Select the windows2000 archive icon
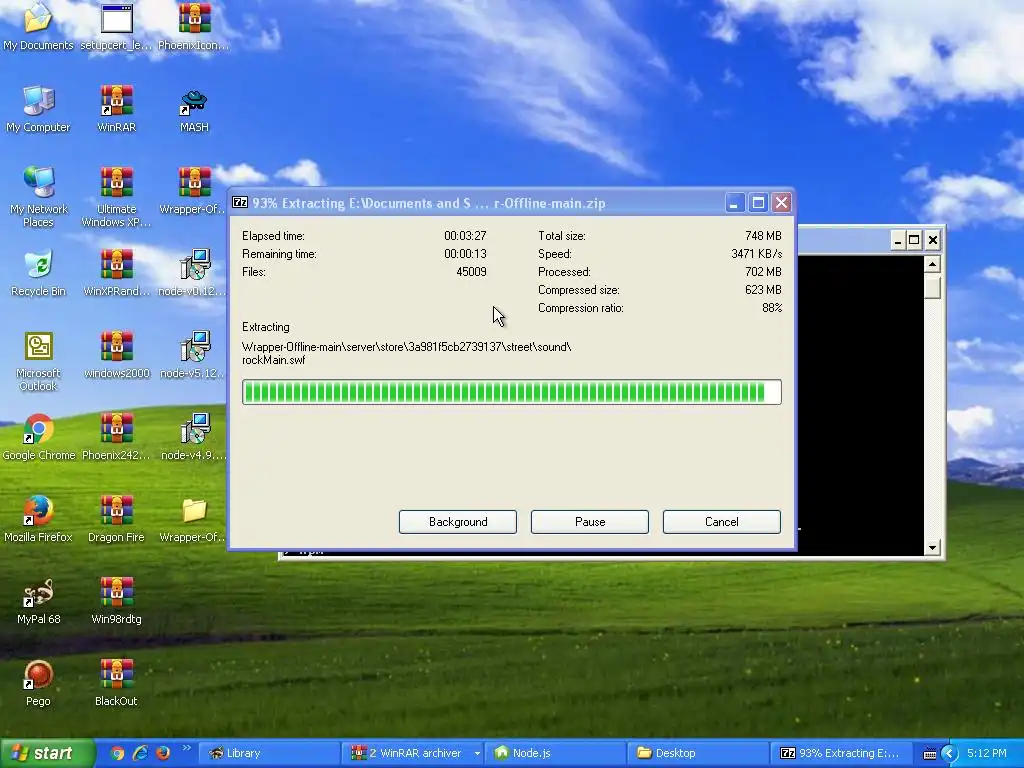Screen dimensions: 1024x768 pos(116,355)
